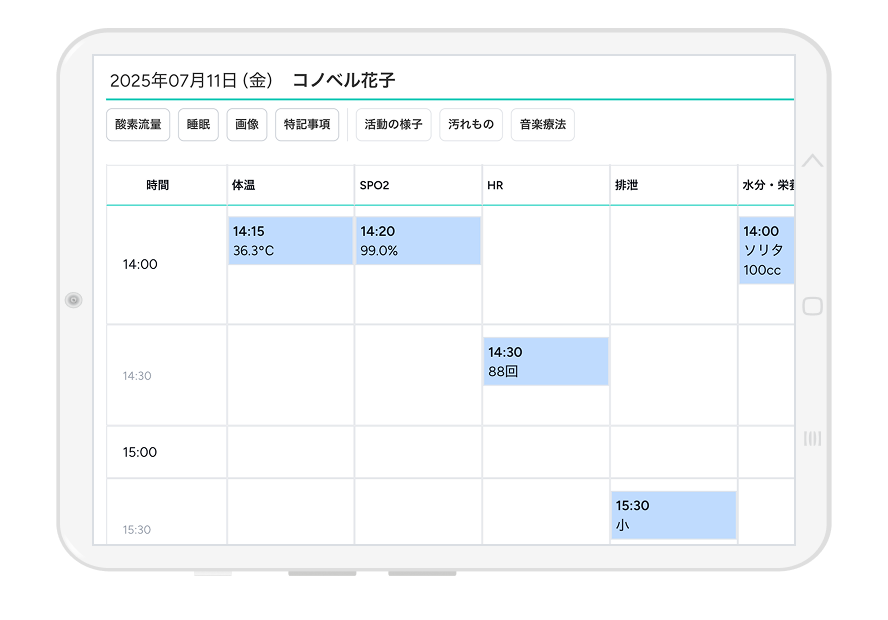Open the 睡眠 record button
Screen dimensions: 888x620
[198, 125]
